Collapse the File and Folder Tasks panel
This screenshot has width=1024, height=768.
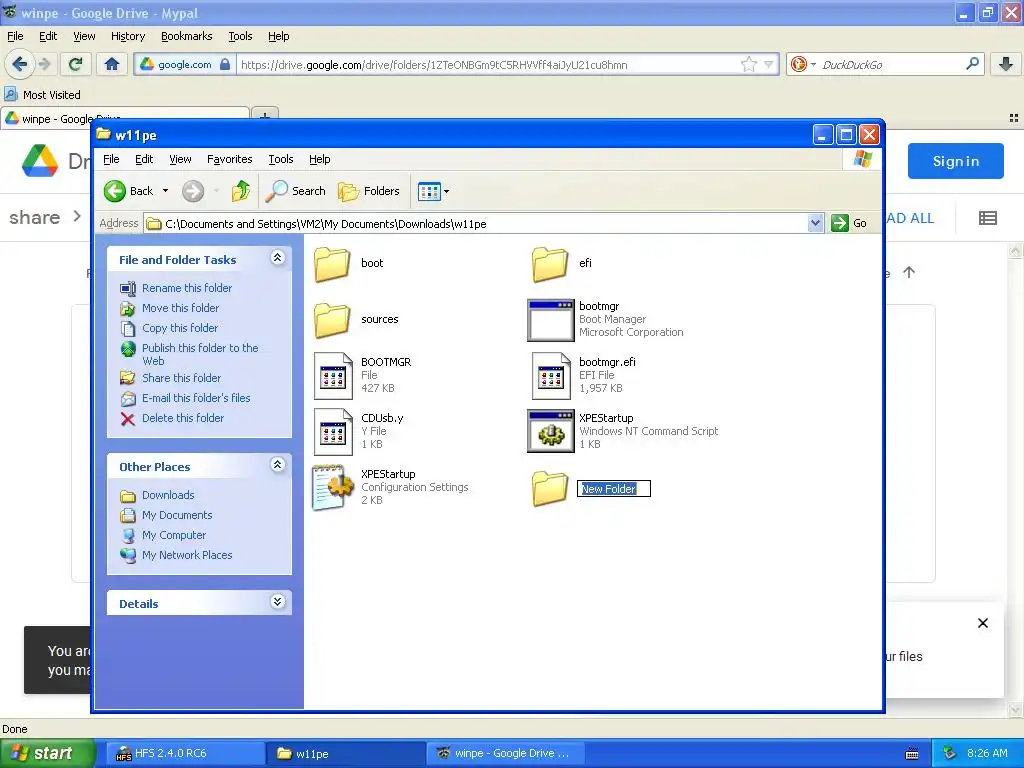278,257
